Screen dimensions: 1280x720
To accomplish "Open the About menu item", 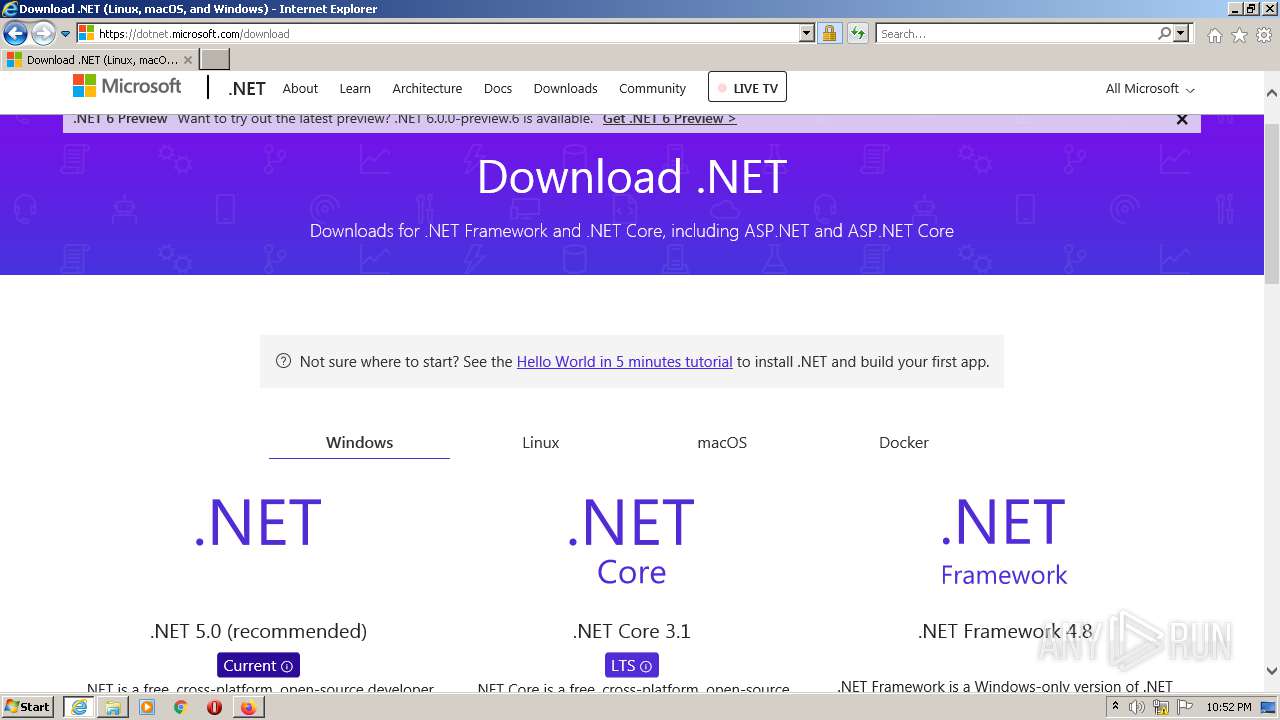I will (x=300, y=88).
